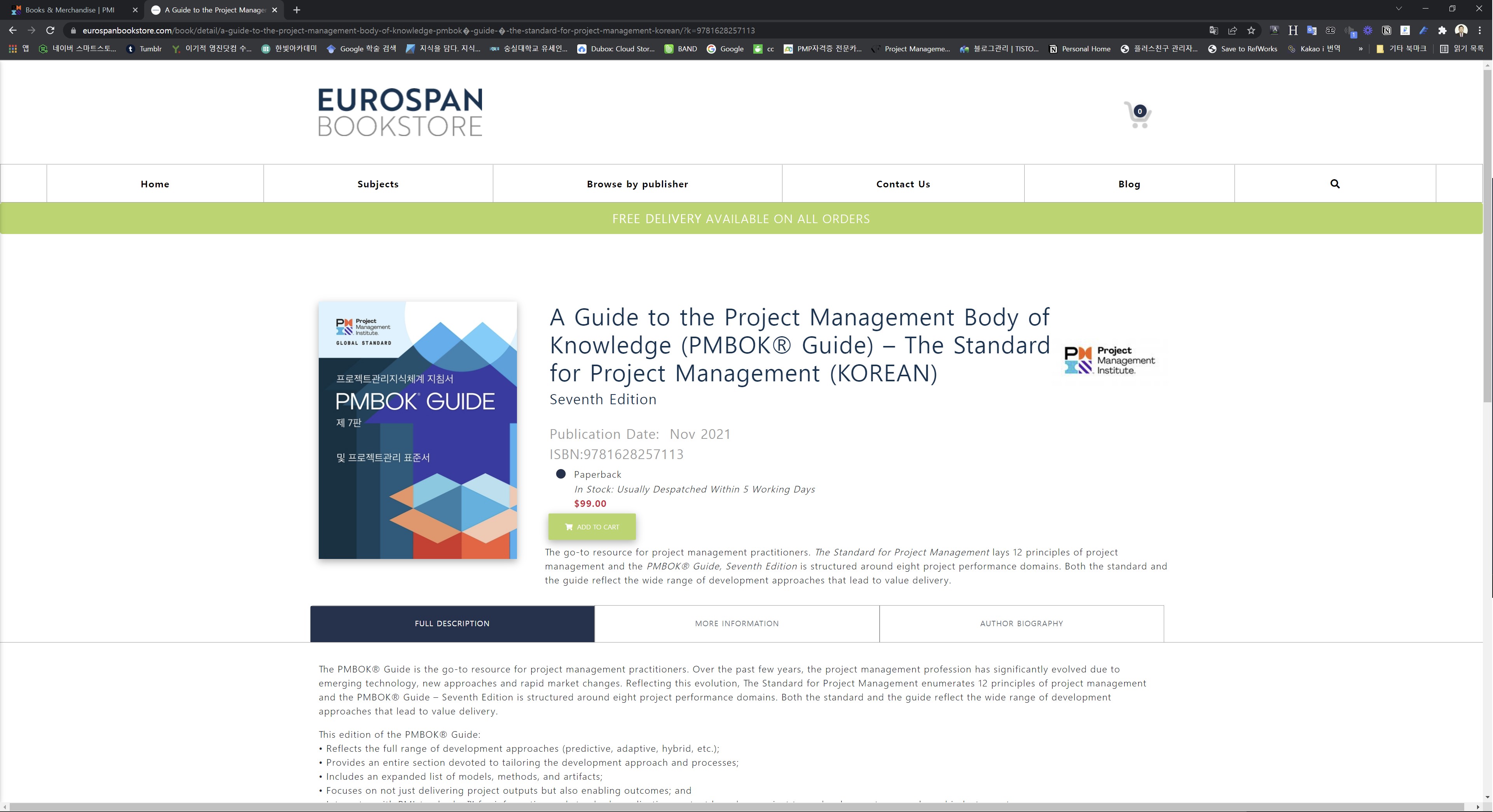Select the Paperback format radio button
Screen dimensions: 1493x812
[561, 474]
